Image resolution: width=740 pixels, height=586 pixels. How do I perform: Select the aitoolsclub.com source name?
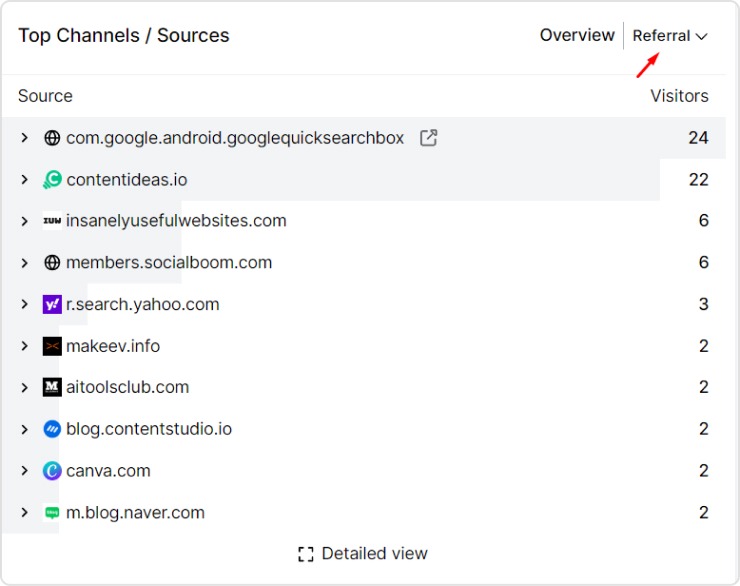click(127, 388)
